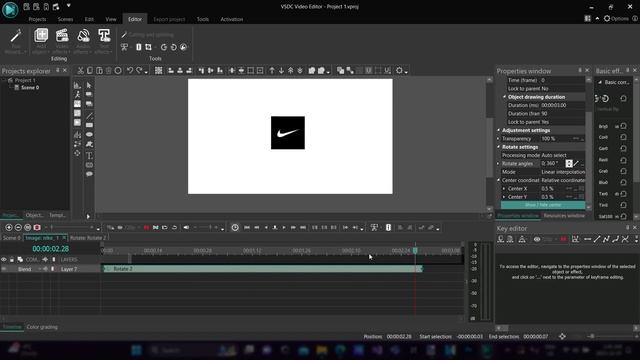The image size is (640, 360).
Task: Collapse the Object drawing duration section
Action: [504, 97]
